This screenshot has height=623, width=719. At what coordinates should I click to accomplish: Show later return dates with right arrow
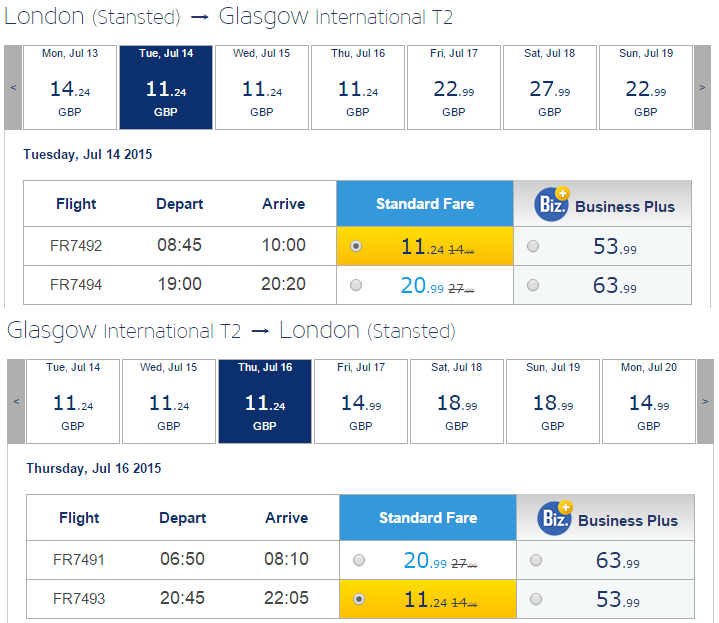coord(705,401)
